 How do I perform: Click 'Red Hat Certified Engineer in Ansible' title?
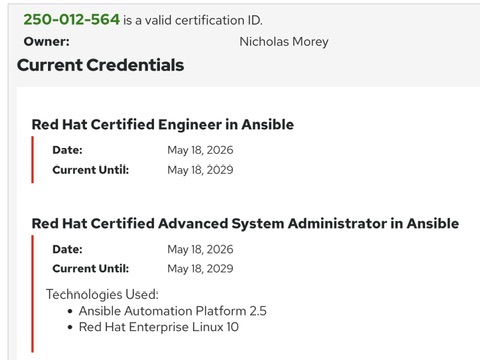coord(163,125)
